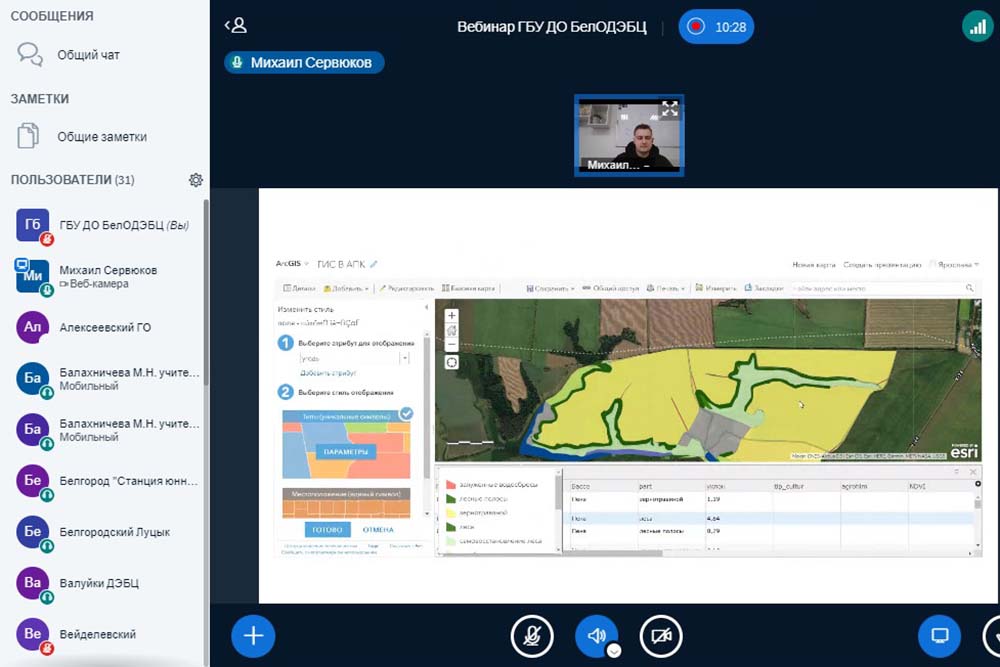This screenshot has width=1000, height=667.
Task: Hide the users list panel
Action: click(235, 26)
